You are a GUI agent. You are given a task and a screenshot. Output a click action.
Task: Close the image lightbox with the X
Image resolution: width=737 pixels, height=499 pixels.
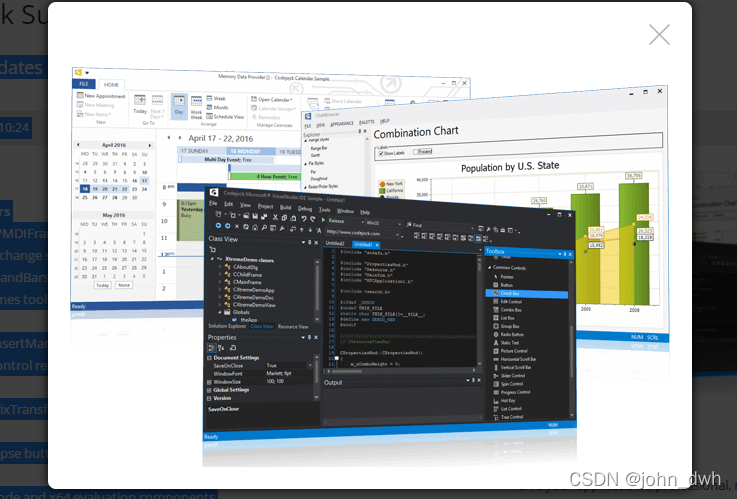[x=659, y=34]
